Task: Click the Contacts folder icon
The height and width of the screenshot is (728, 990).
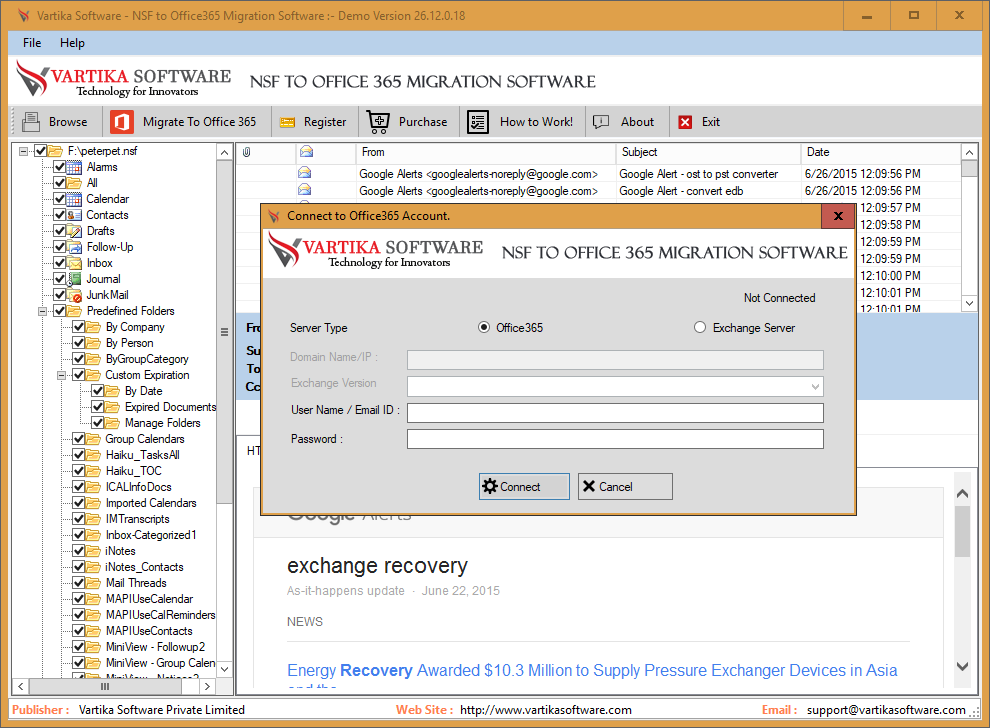Action: pos(75,215)
